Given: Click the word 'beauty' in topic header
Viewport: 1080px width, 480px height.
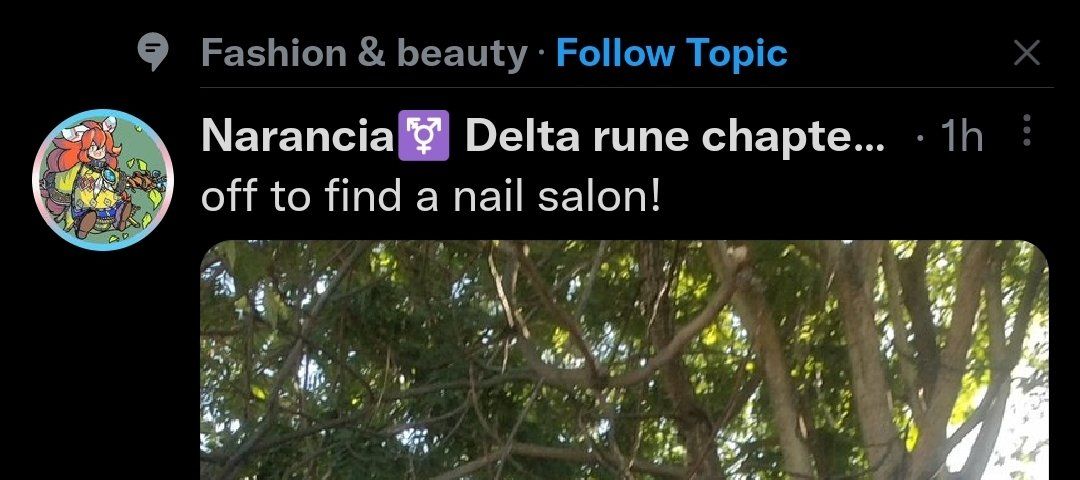Looking at the screenshot, I should (x=462, y=54).
